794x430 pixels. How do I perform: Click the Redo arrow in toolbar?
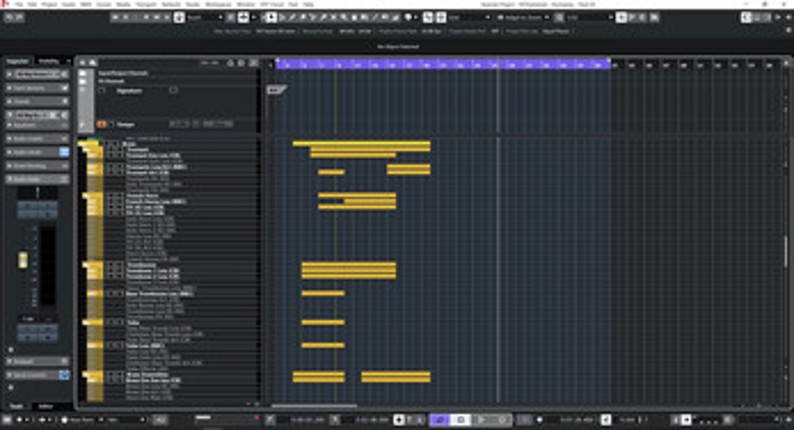click(19, 17)
